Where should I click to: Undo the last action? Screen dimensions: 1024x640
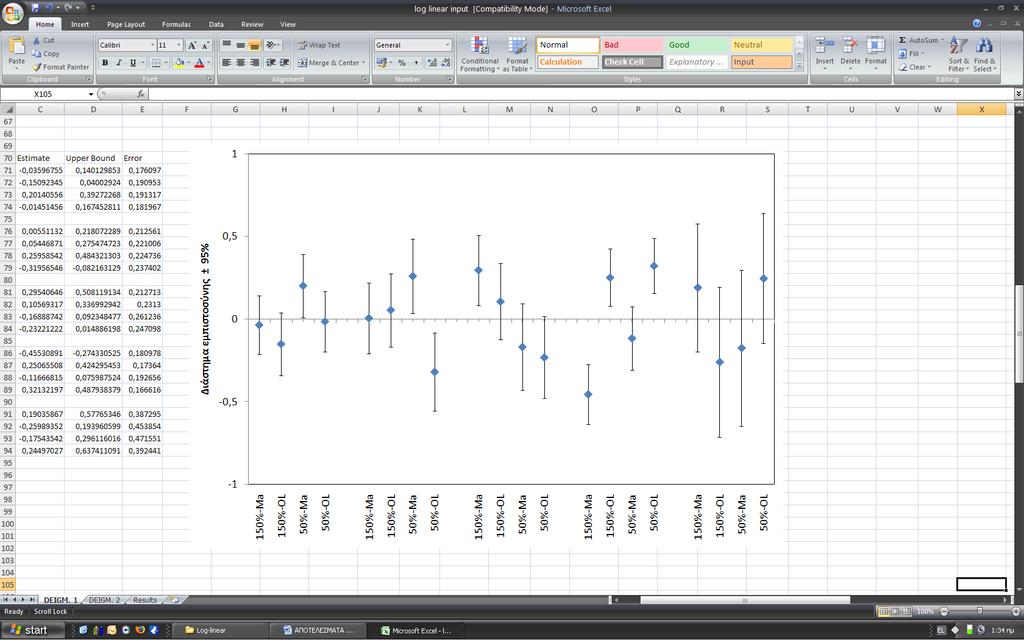point(49,8)
